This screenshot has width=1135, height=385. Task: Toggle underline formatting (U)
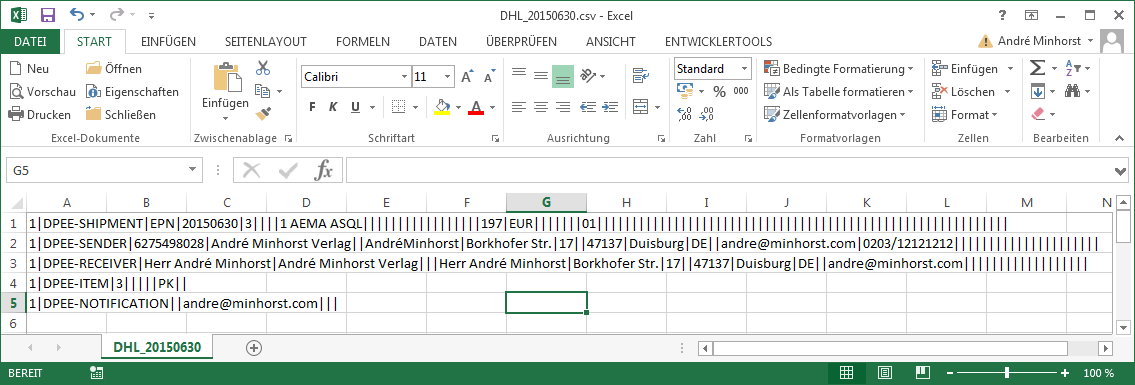pos(355,107)
